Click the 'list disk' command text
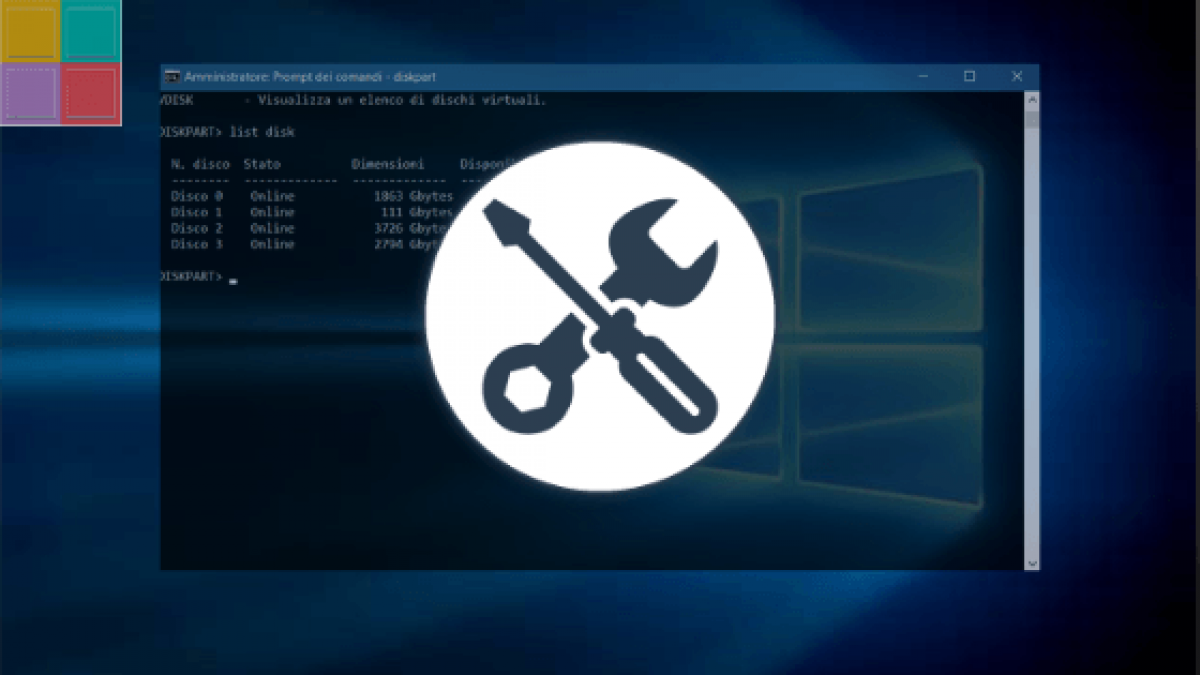Viewport: 1200px width, 675px height. click(x=262, y=132)
